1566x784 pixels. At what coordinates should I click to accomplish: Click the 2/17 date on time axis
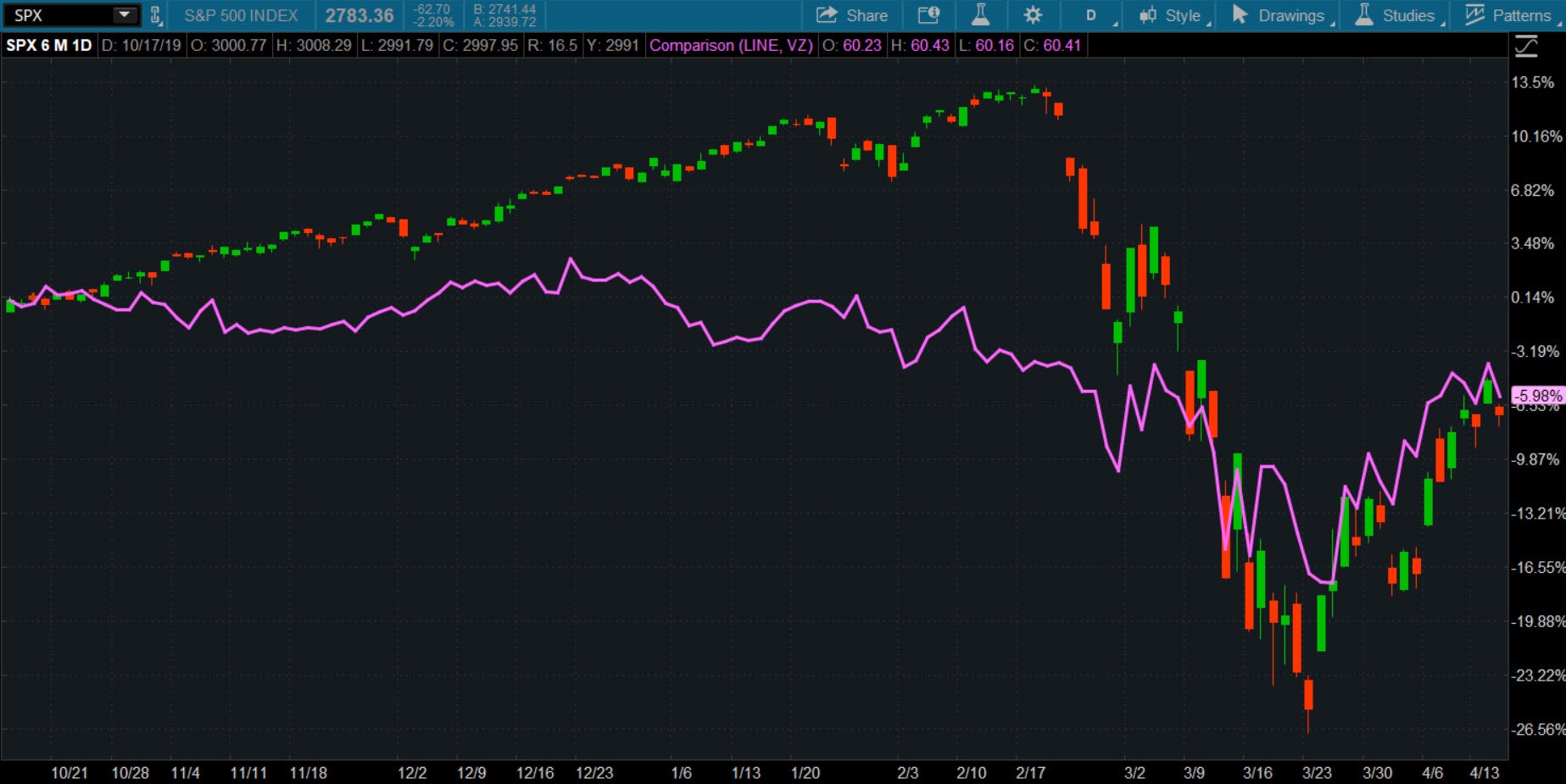1031,773
